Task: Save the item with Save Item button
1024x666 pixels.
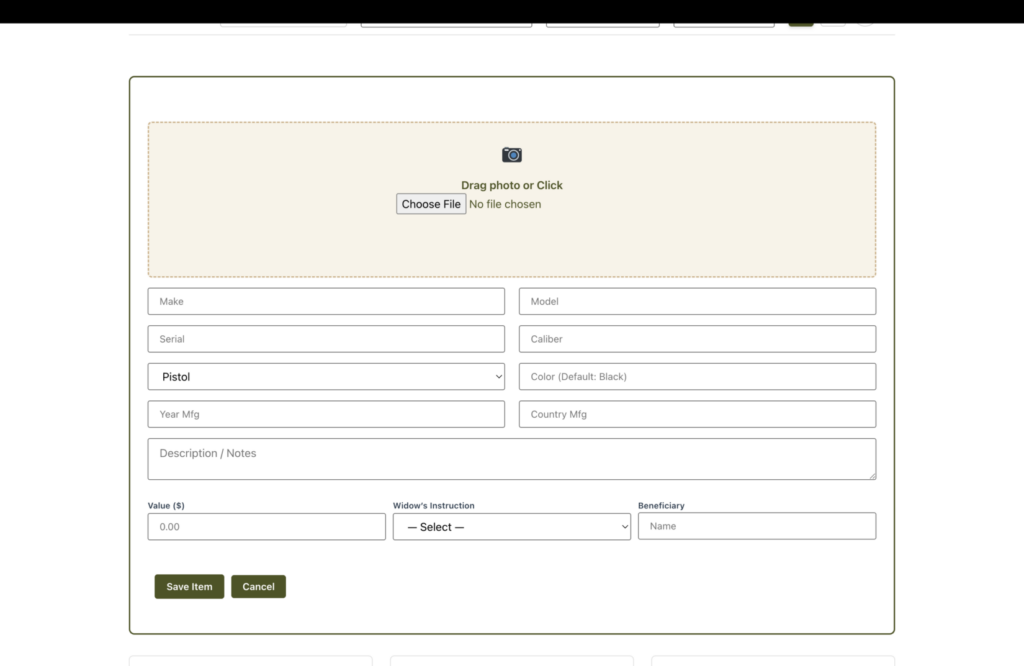Action: [189, 586]
